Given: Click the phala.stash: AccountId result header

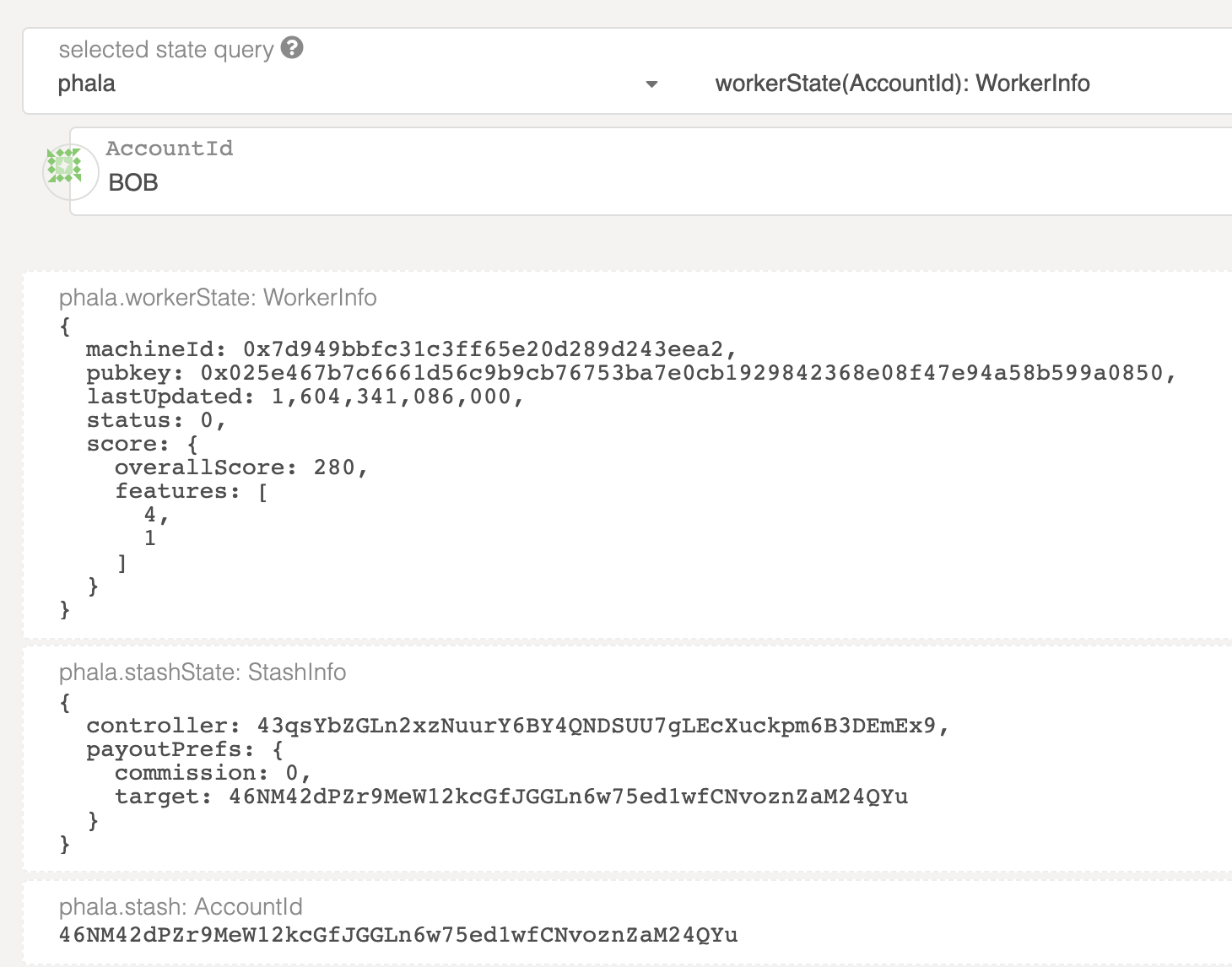Looking at the screenshot, I should coord(181,907).
